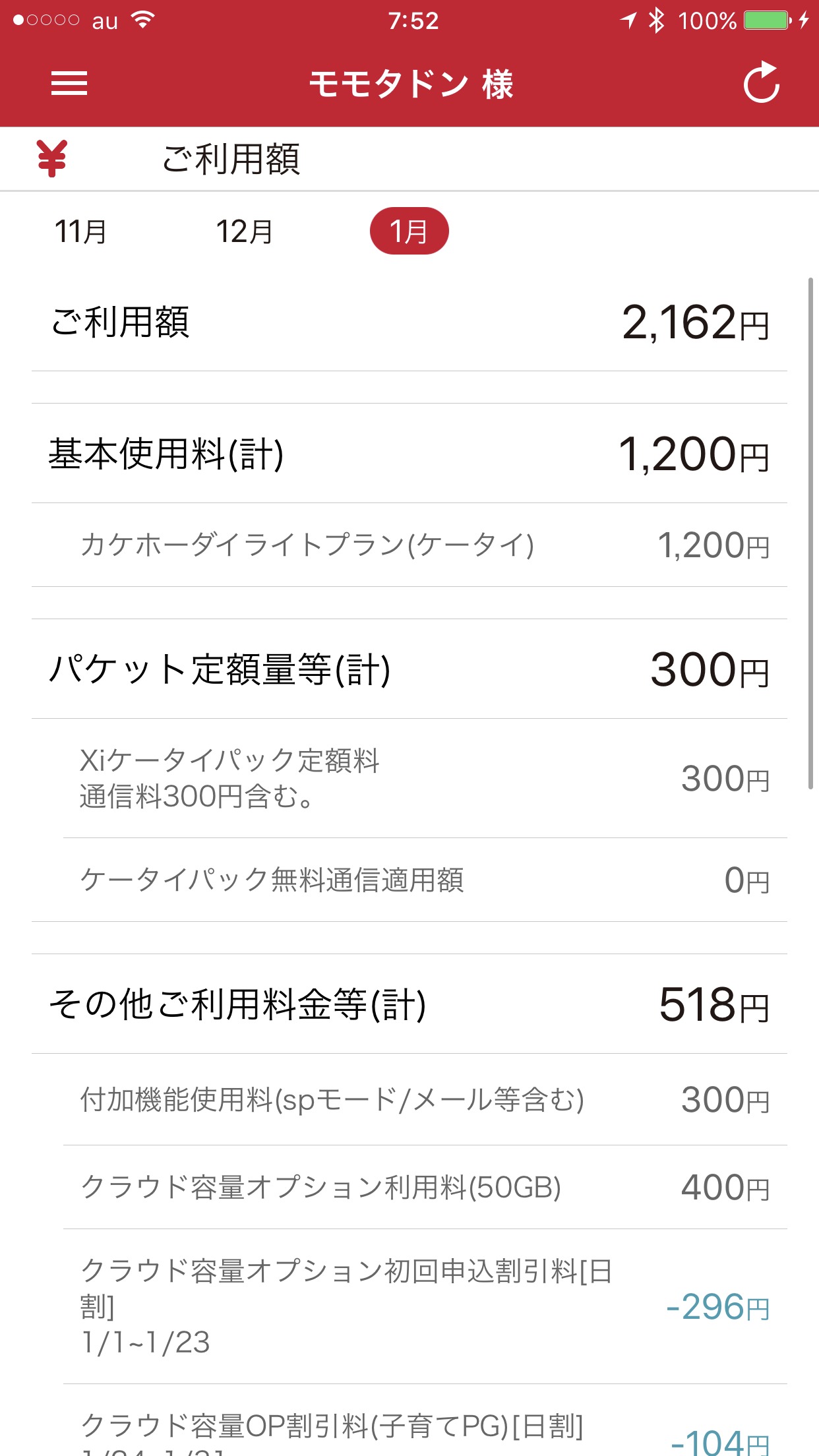819x1456 pixels.
Task: Tap the モモタドン 様 title
Action: pyautogui.click(x=411, y=84)
